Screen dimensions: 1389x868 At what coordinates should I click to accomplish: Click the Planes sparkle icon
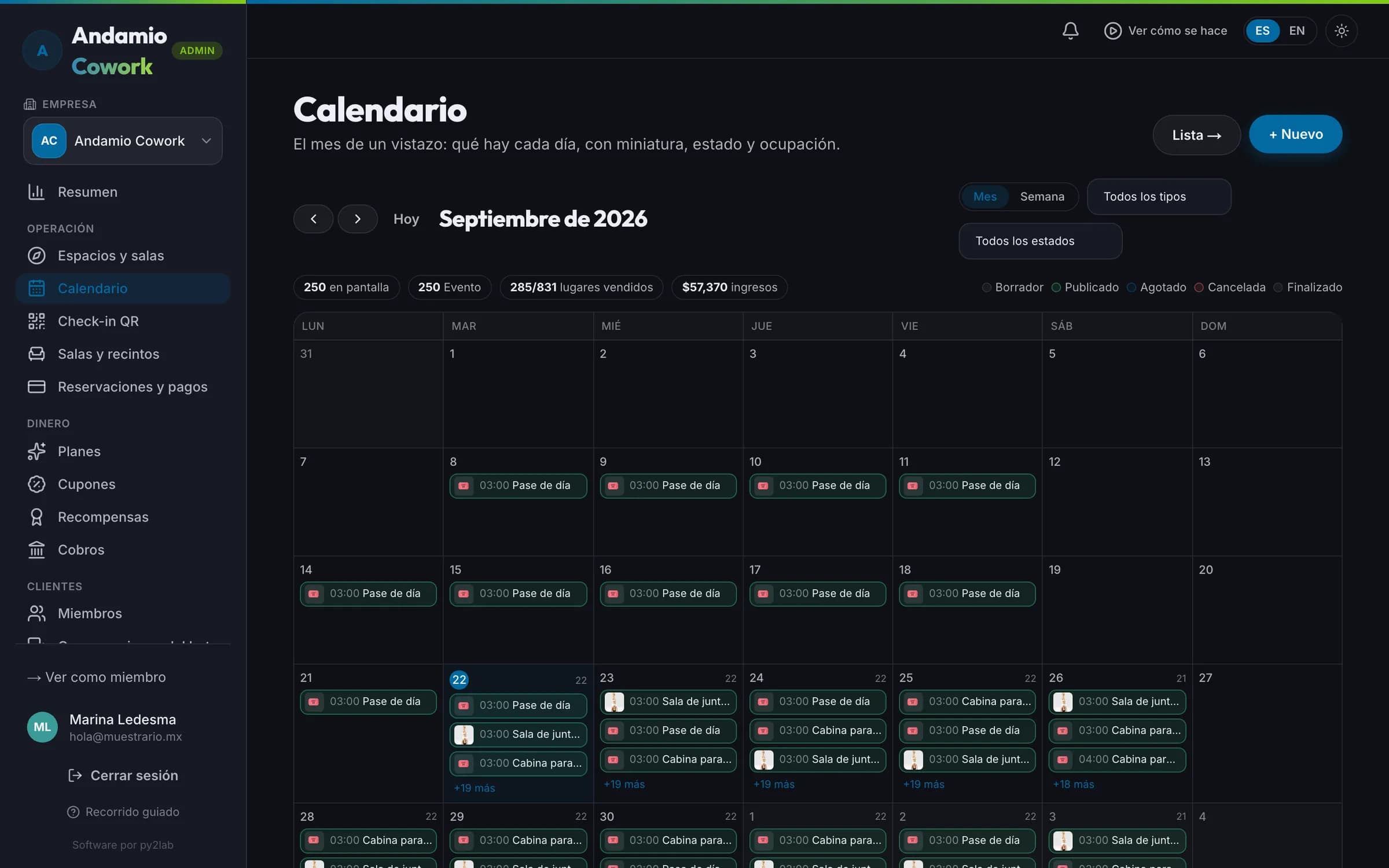36,451
